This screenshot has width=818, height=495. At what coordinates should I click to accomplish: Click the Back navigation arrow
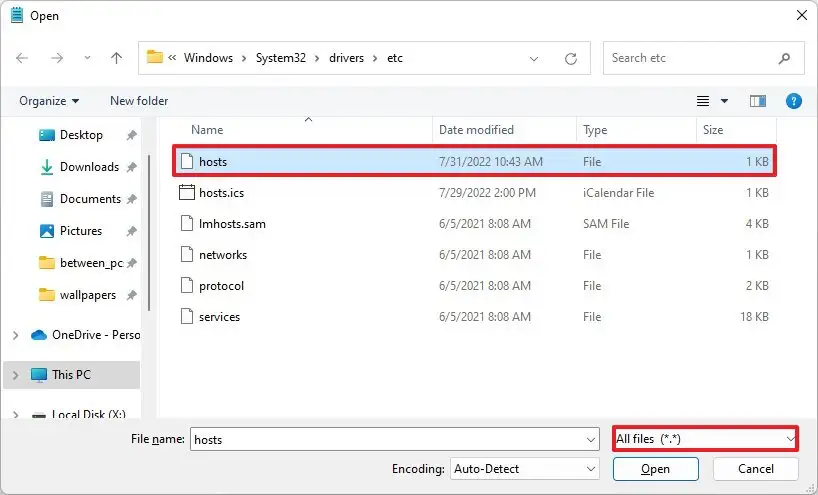(x=22, y=58)
